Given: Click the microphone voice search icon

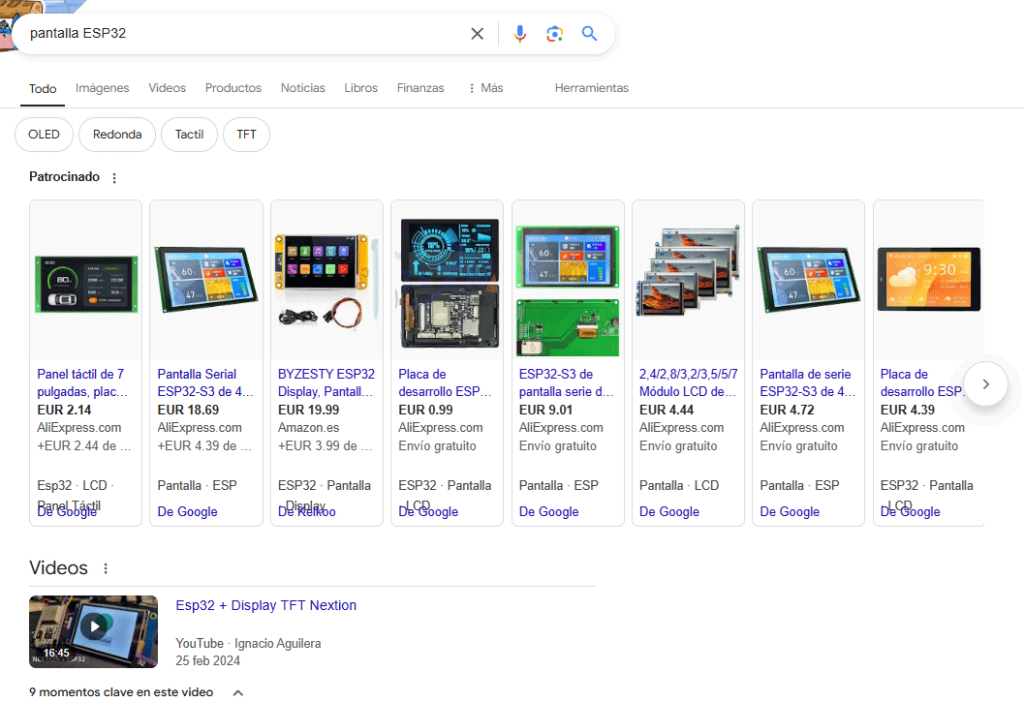Looking at the screenshot, I should point(519,34).
